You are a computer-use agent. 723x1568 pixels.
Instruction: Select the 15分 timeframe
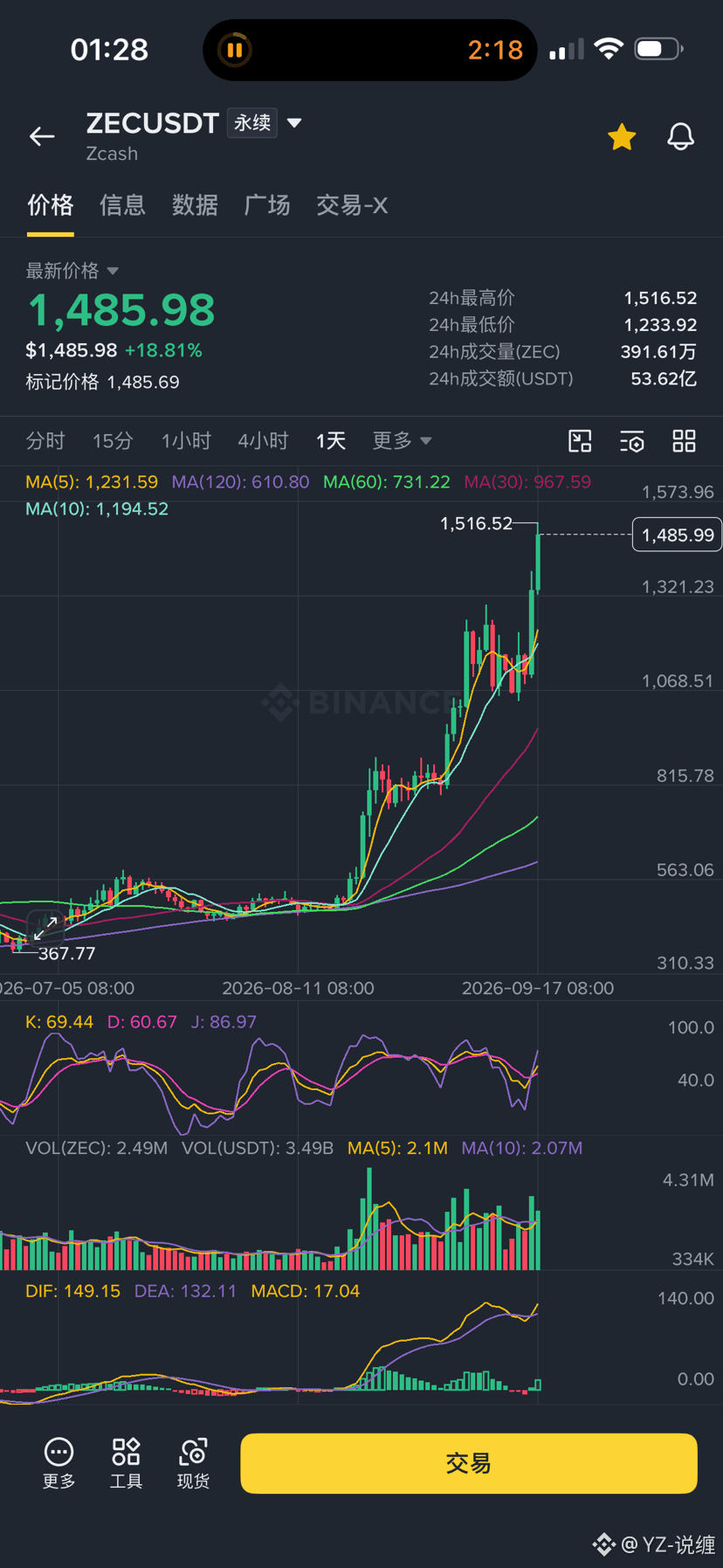[x=113, y=440]
